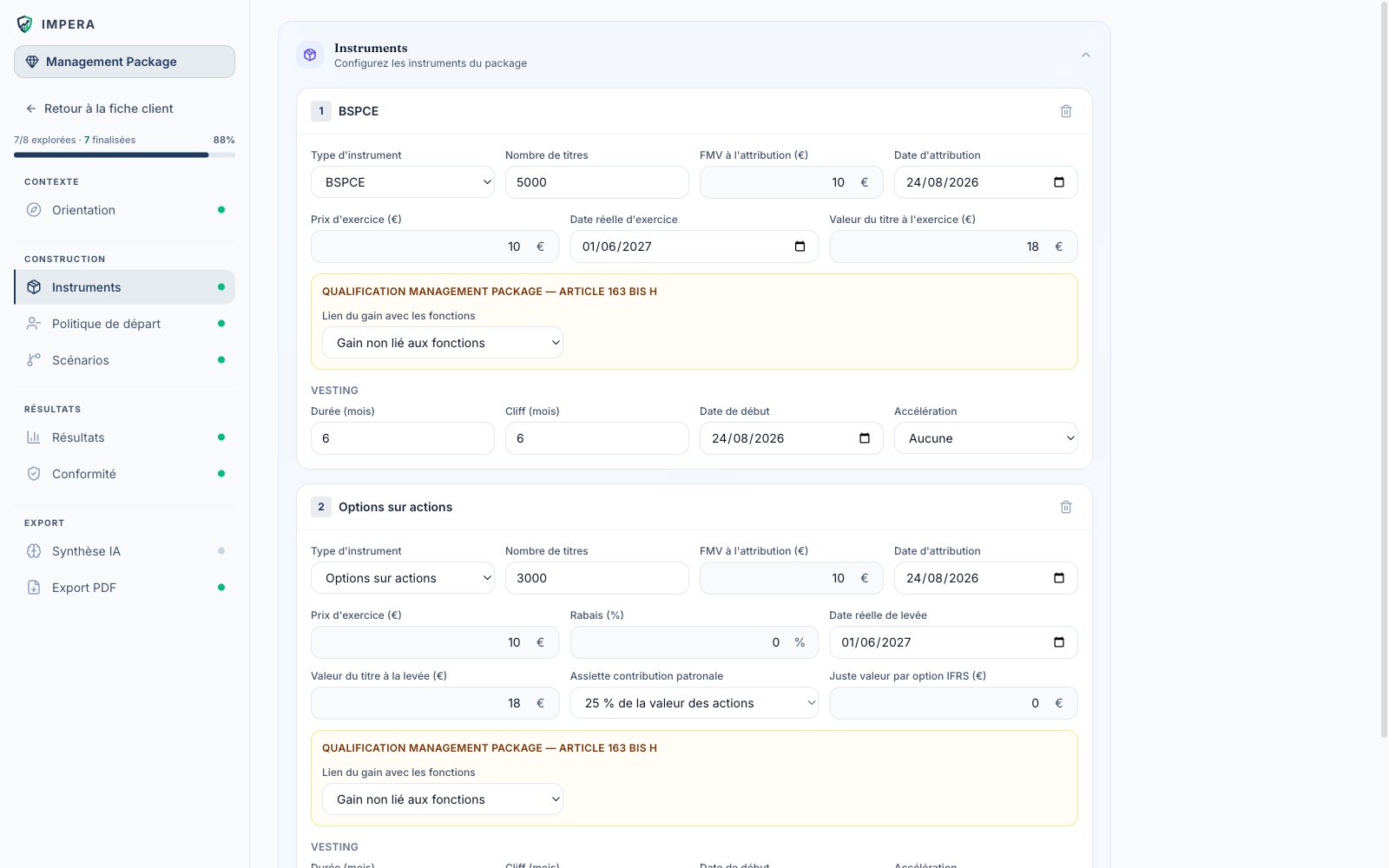1389x868 pixels.
Task: Open calendar picker for Options Date d'attribution
Action: click(1059, 578)
